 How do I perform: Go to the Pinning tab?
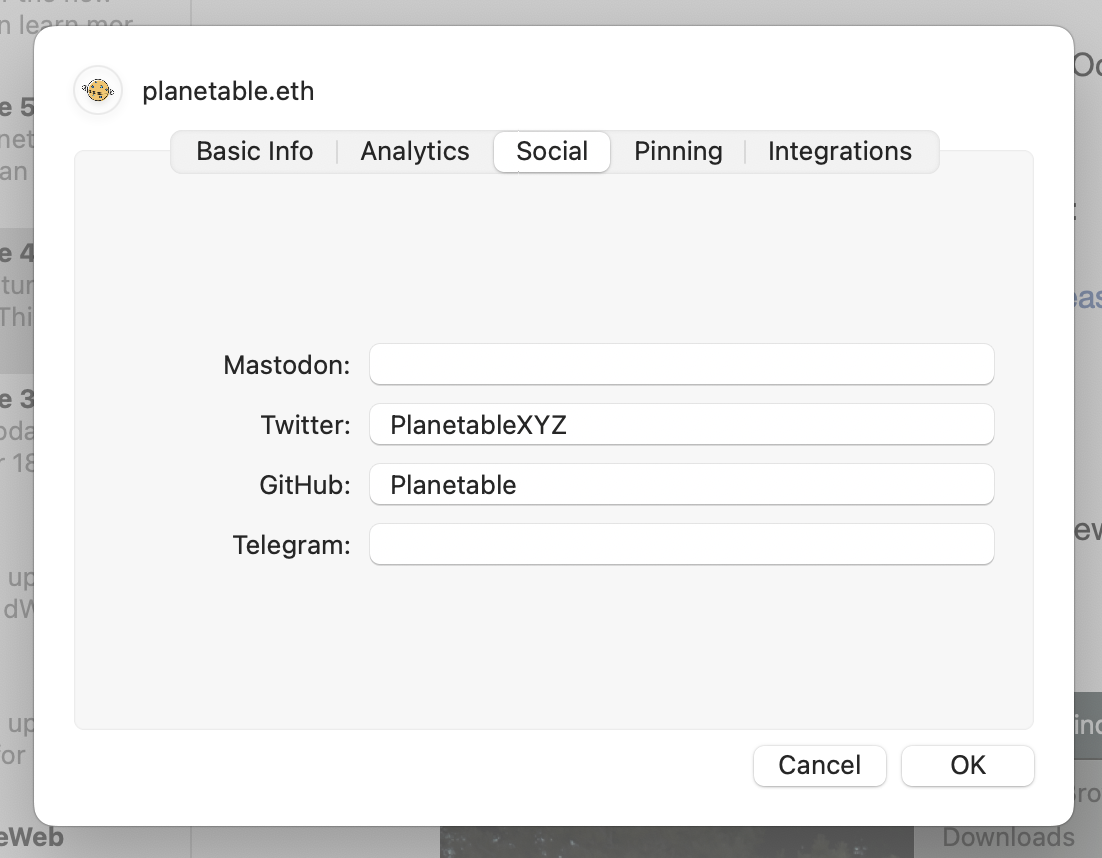click(x=678, y=152)
